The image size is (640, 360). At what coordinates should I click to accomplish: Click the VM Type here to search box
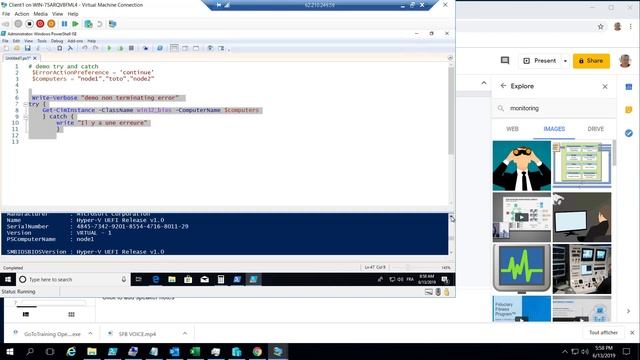coord(73,280)
